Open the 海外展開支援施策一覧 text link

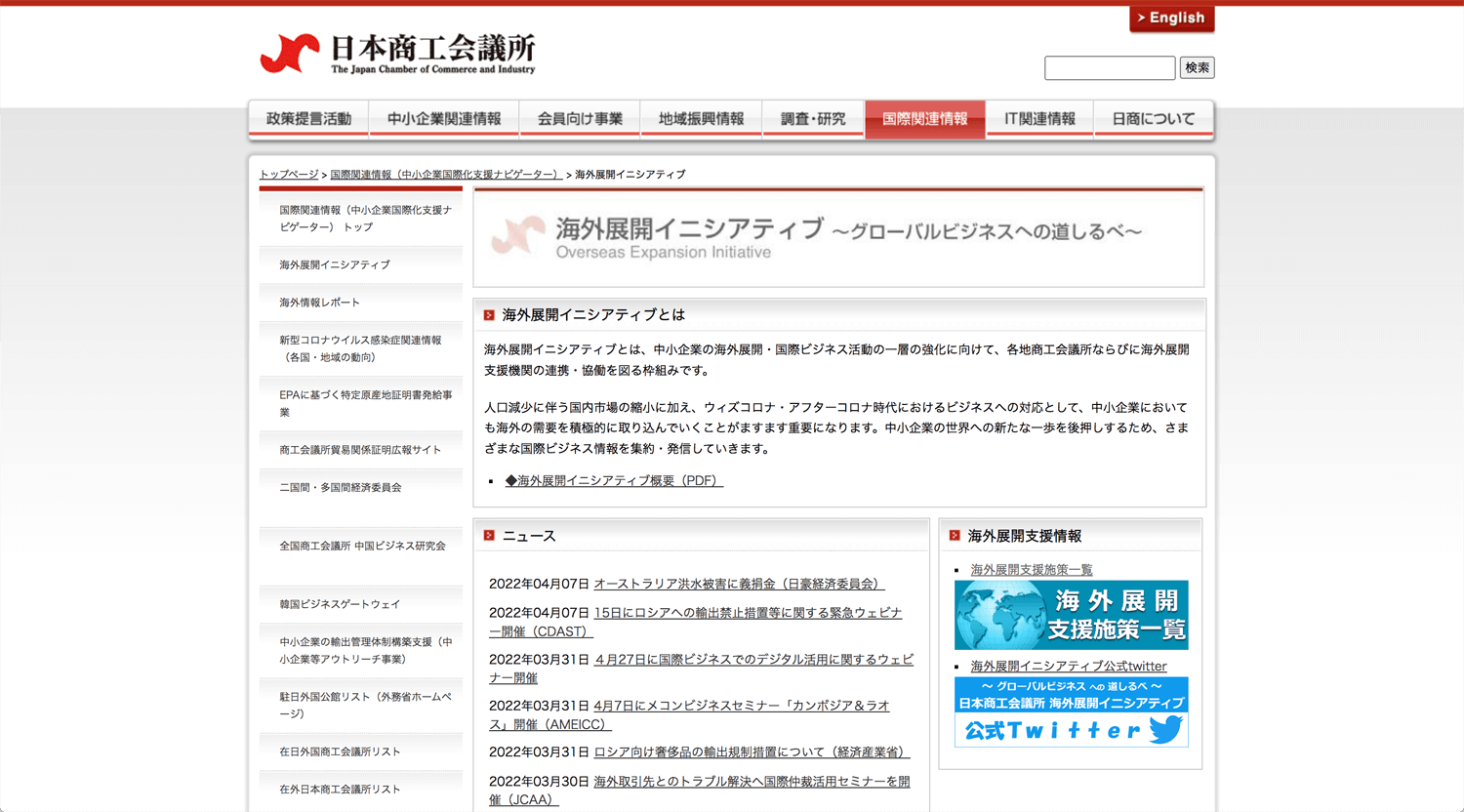pyautogui.click(x=1032, y=570)
